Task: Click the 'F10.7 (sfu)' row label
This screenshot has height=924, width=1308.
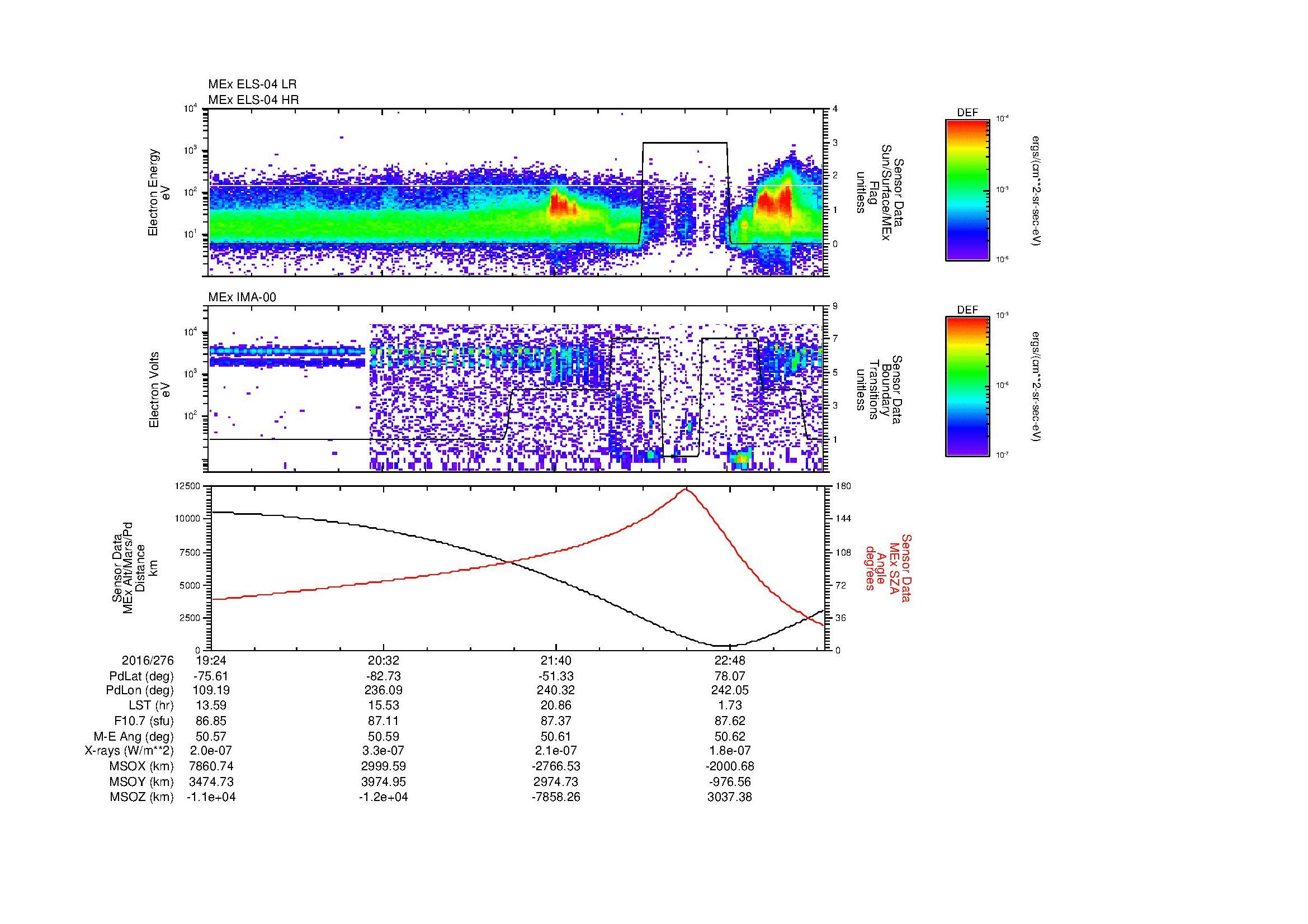Action: point(144,721)
